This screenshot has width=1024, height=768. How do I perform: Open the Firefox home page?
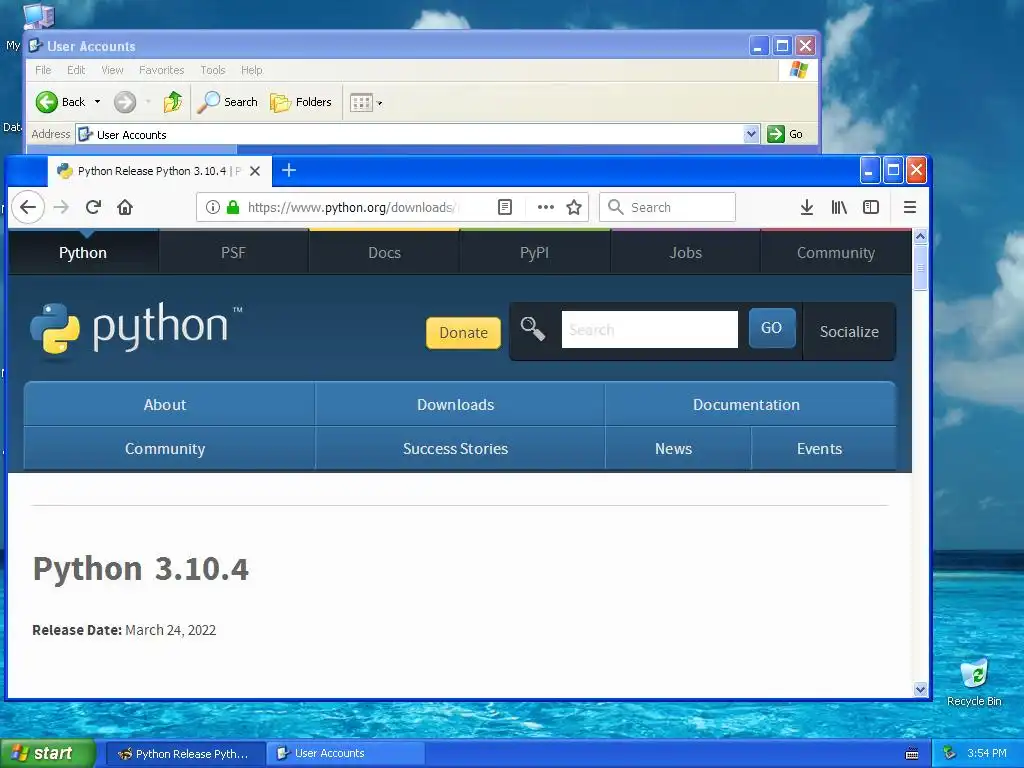(x=125, y=207)
